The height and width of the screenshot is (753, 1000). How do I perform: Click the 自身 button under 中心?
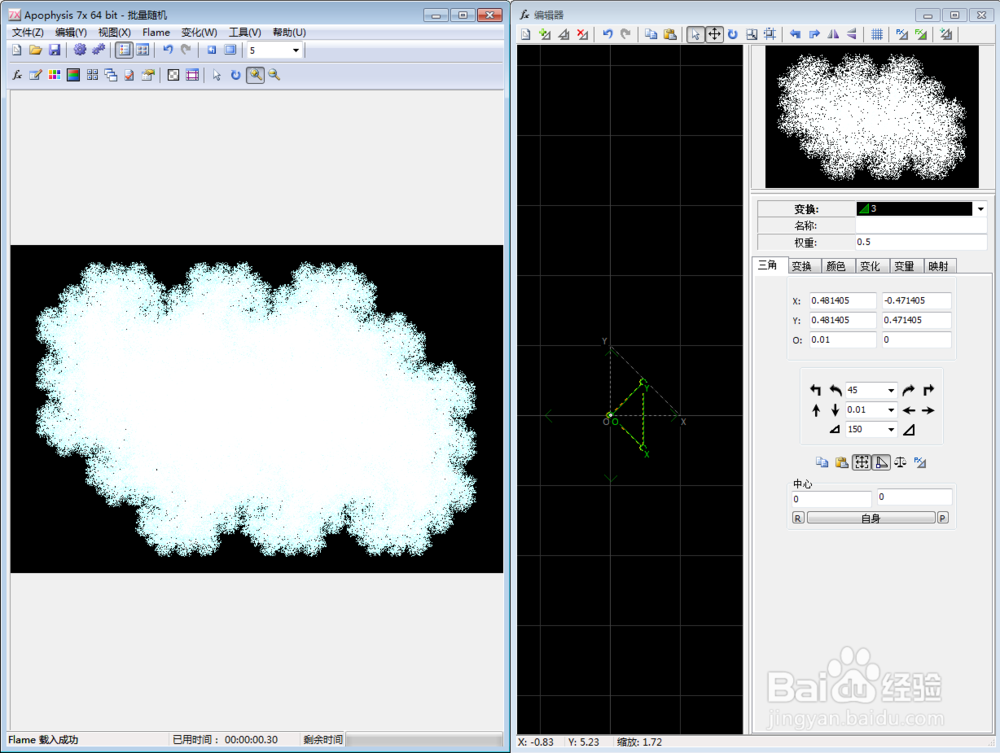tap(872, 517)
